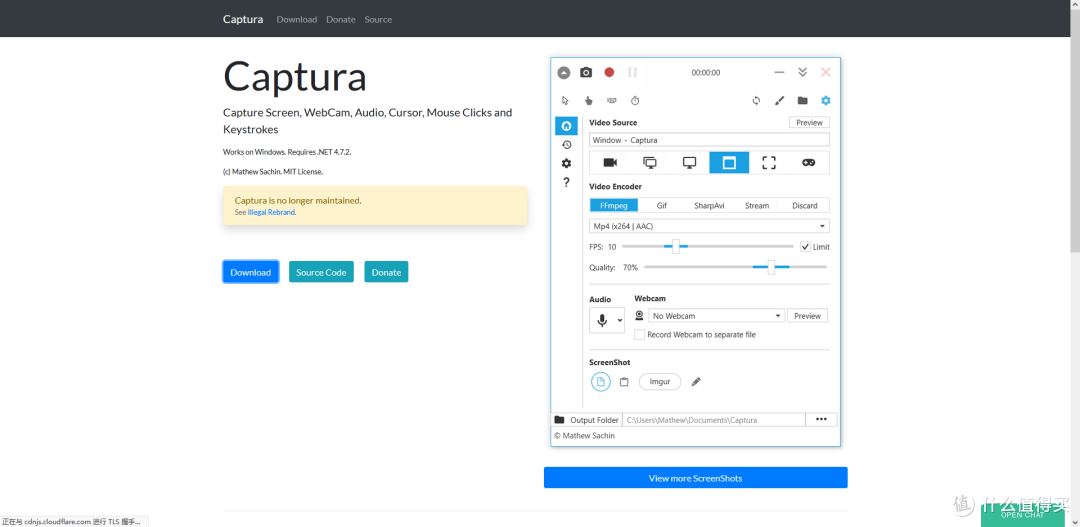Click Captura brand in navigation bar
The width and height of the screenshot is (1080, 527).
pos(243,19)
